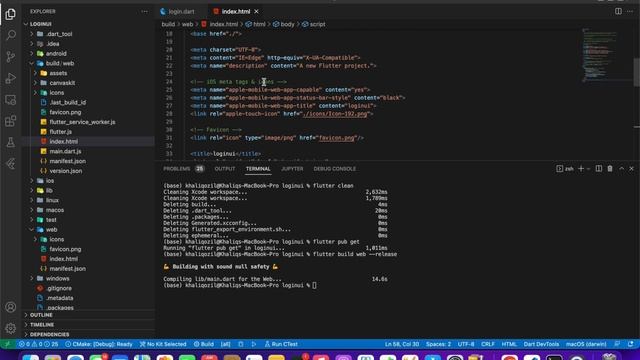Open the launch profile dropdown arrow

coord(588,169)
